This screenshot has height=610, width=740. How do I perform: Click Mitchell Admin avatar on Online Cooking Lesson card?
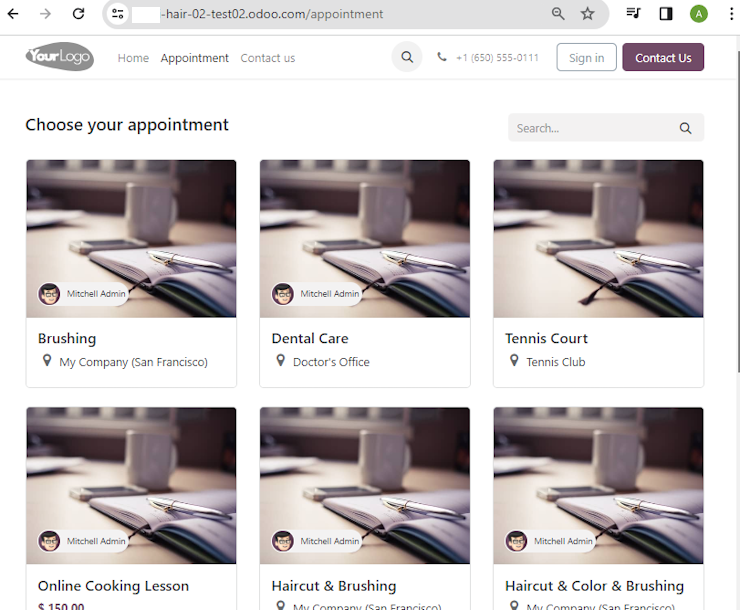click(x=49, y=541)
